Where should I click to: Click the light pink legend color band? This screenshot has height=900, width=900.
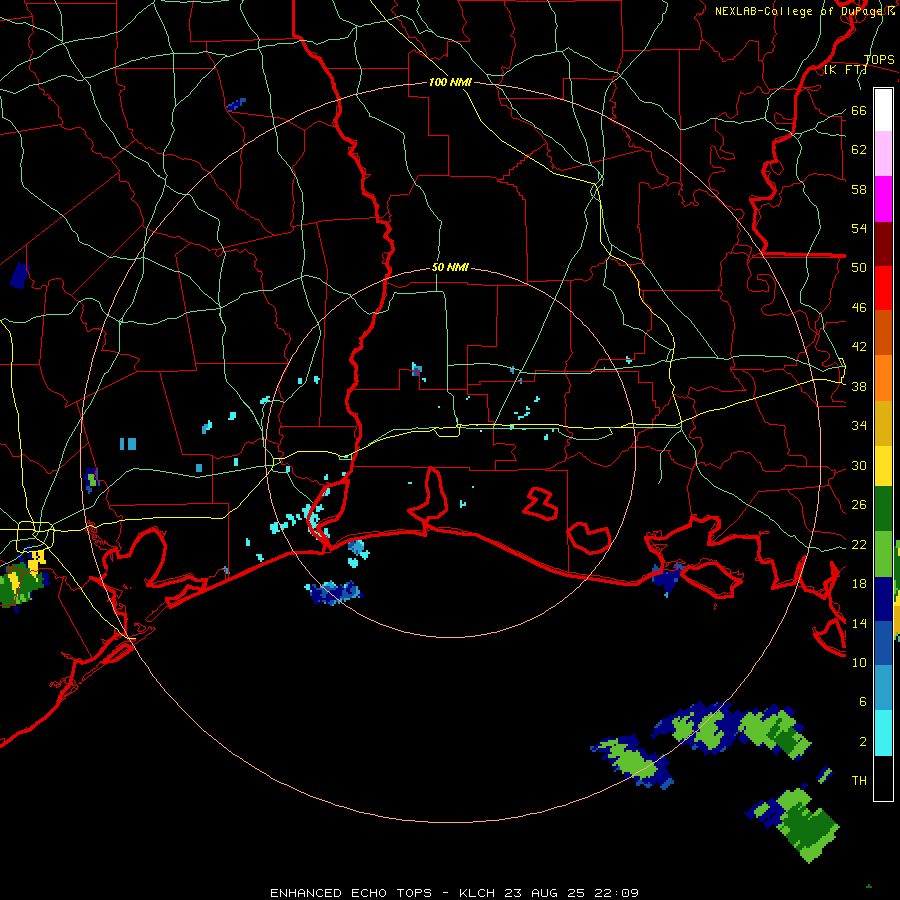(x=883, y=154)
